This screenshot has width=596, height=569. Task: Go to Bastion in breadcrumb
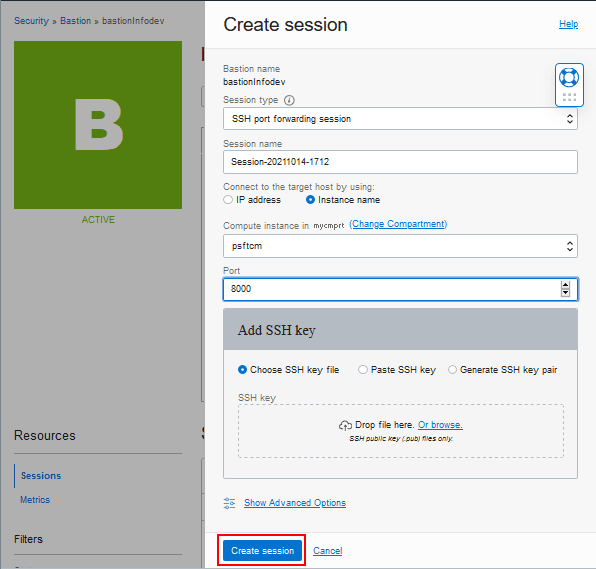click(x=76, y=21)
